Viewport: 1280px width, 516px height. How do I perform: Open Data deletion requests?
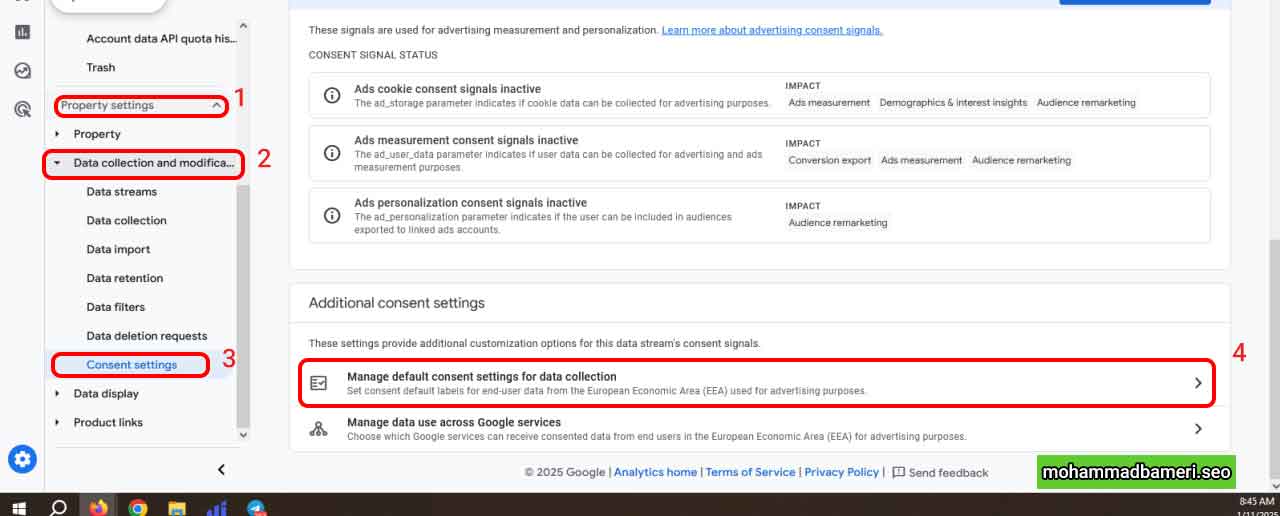[147, 336]
